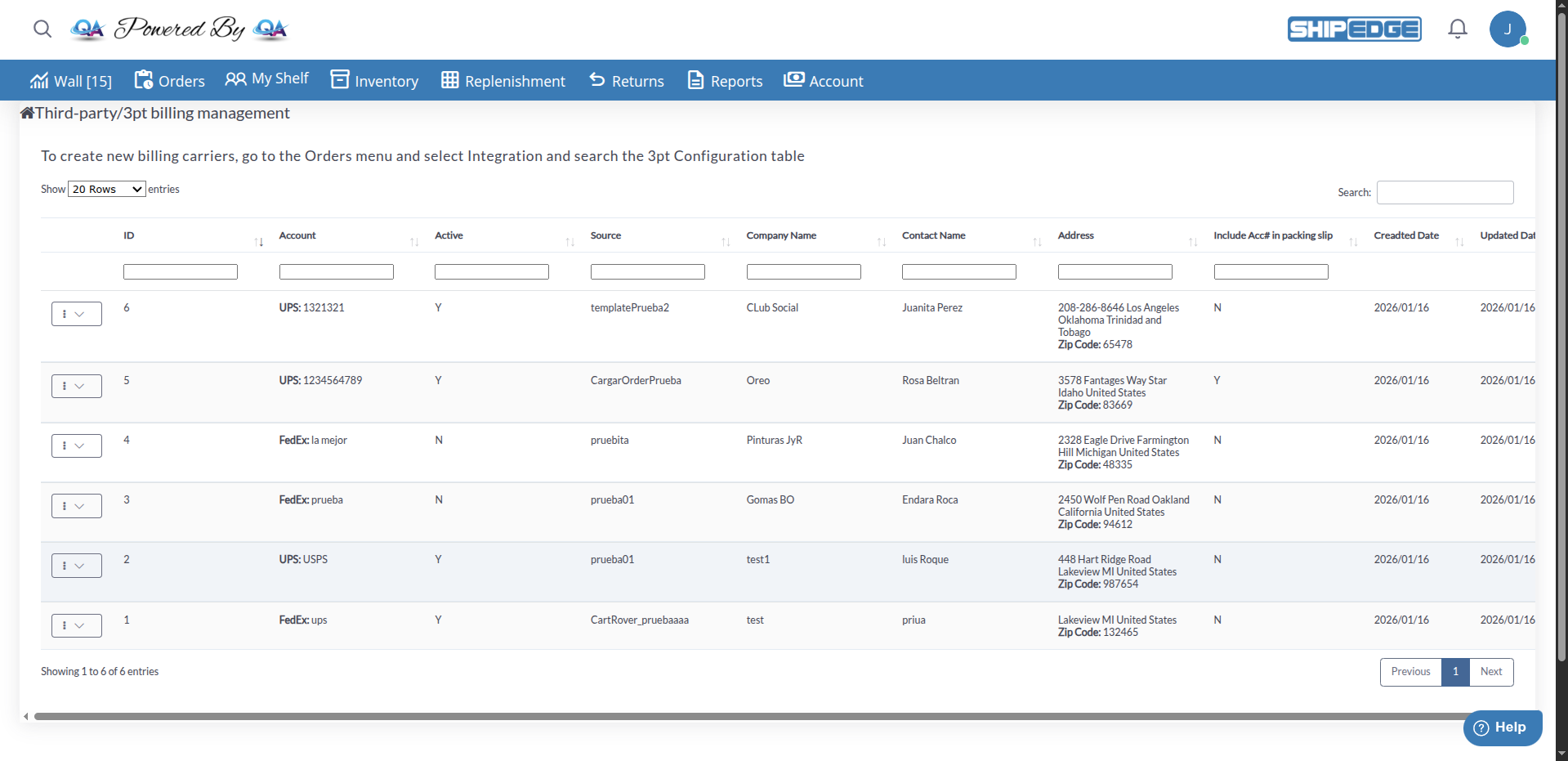Select the Orders icon in navigation
Viewport: 1568px width, 761px height.
click(144, 79)
